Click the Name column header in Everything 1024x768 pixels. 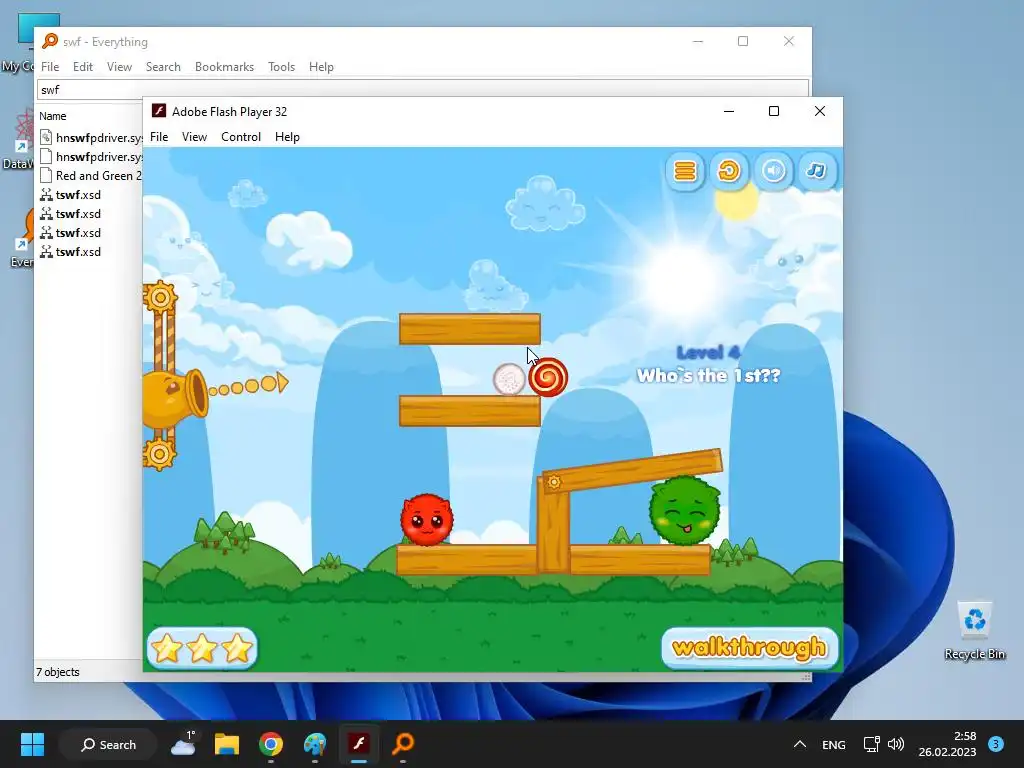tap(53, 116)
